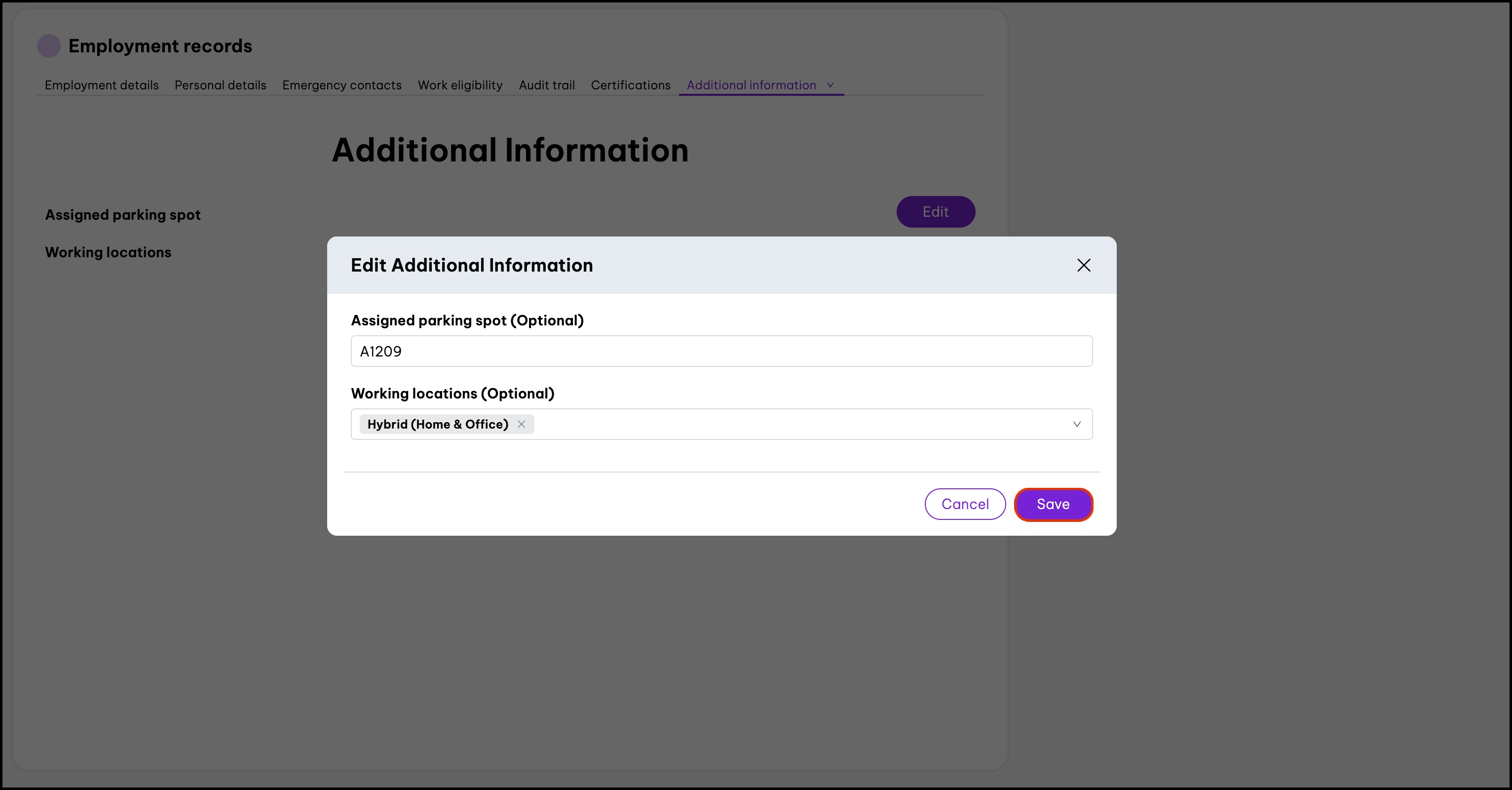
Task: Expand the Working locations dropdown arrow
Action: pos(1076,424)
